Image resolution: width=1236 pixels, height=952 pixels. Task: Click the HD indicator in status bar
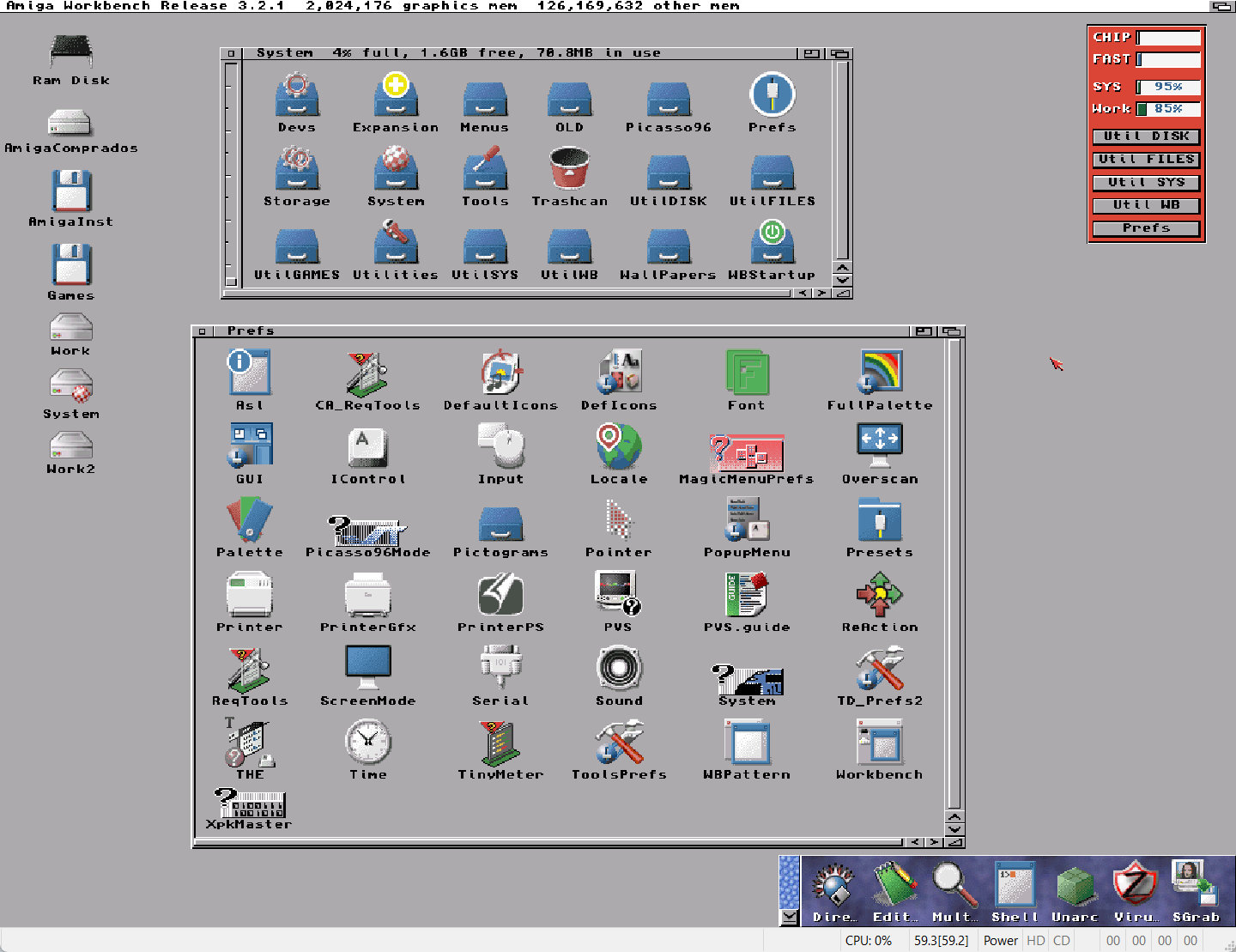click(x=1036, y=940)
